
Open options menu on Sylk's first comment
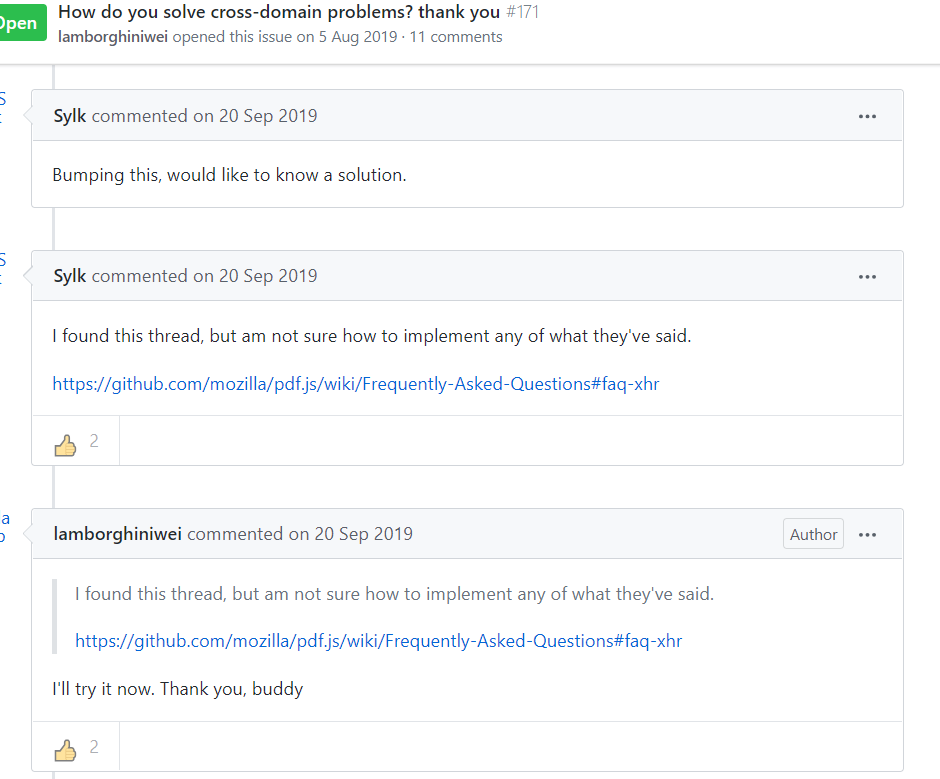[x=867, y=116]
